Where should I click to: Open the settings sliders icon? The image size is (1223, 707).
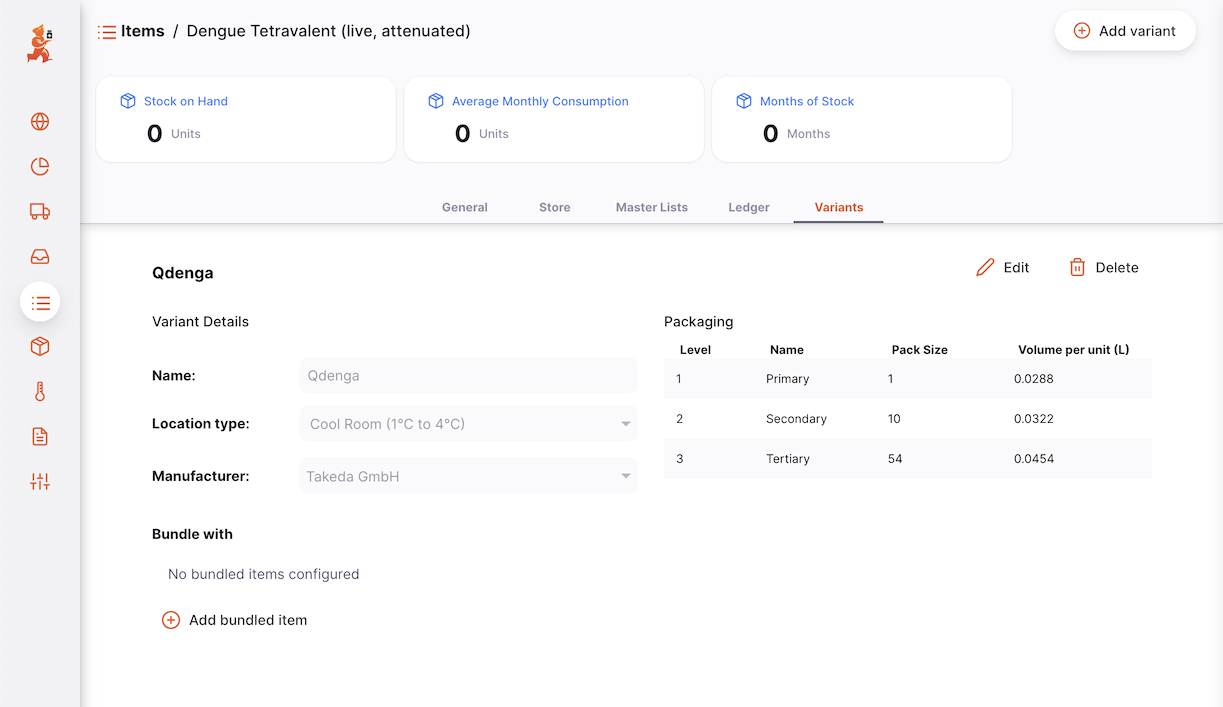[x=40, y=482]
